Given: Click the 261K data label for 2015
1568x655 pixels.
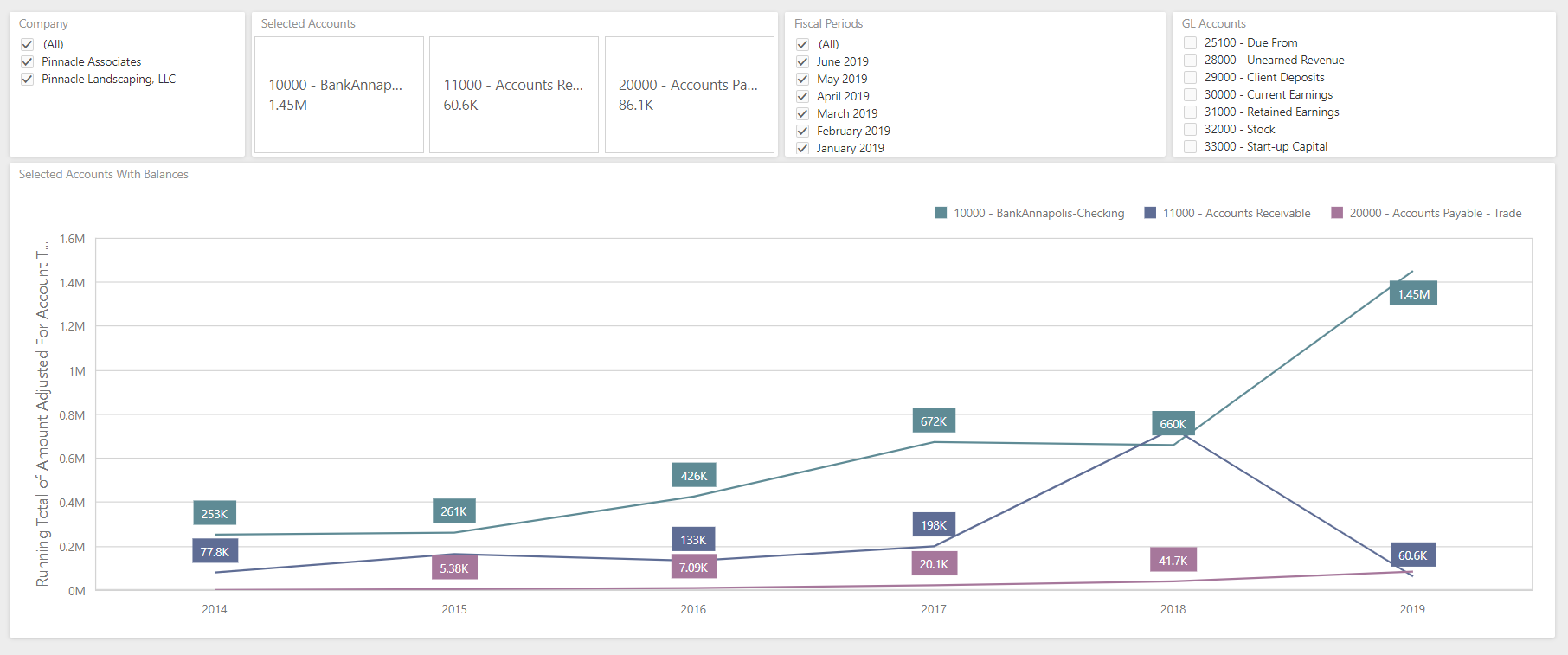Looking at the screenshot, I should pyautogui.click(x=454, y=511).
